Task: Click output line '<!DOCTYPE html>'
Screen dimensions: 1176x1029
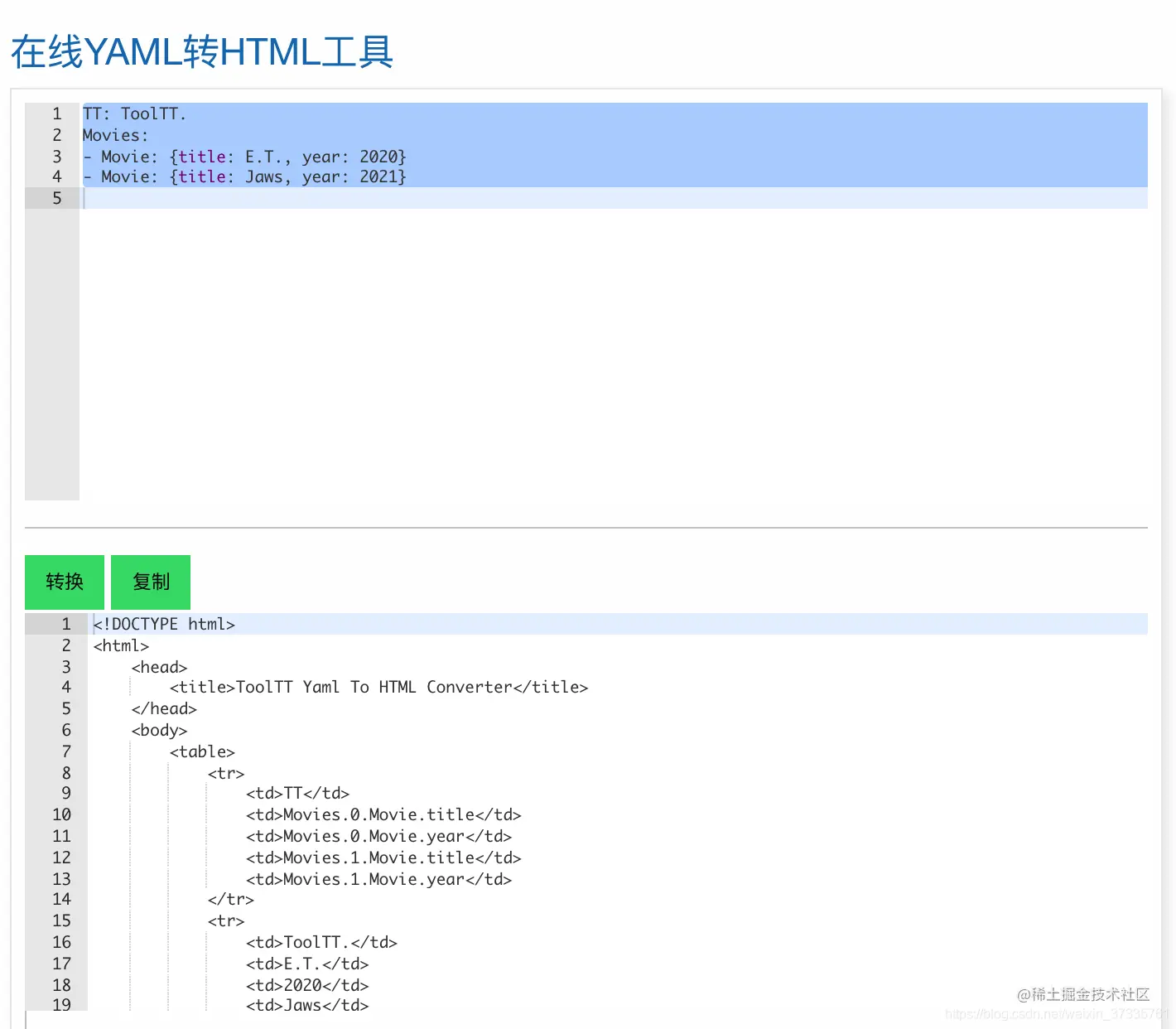Action: [x=164, y=624]
